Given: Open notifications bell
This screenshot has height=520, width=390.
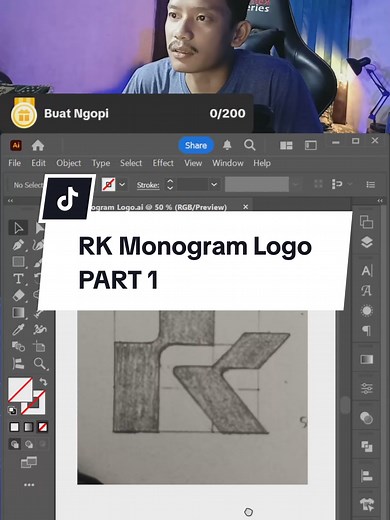Looking at the screenshot, I should tap(227, 145).
